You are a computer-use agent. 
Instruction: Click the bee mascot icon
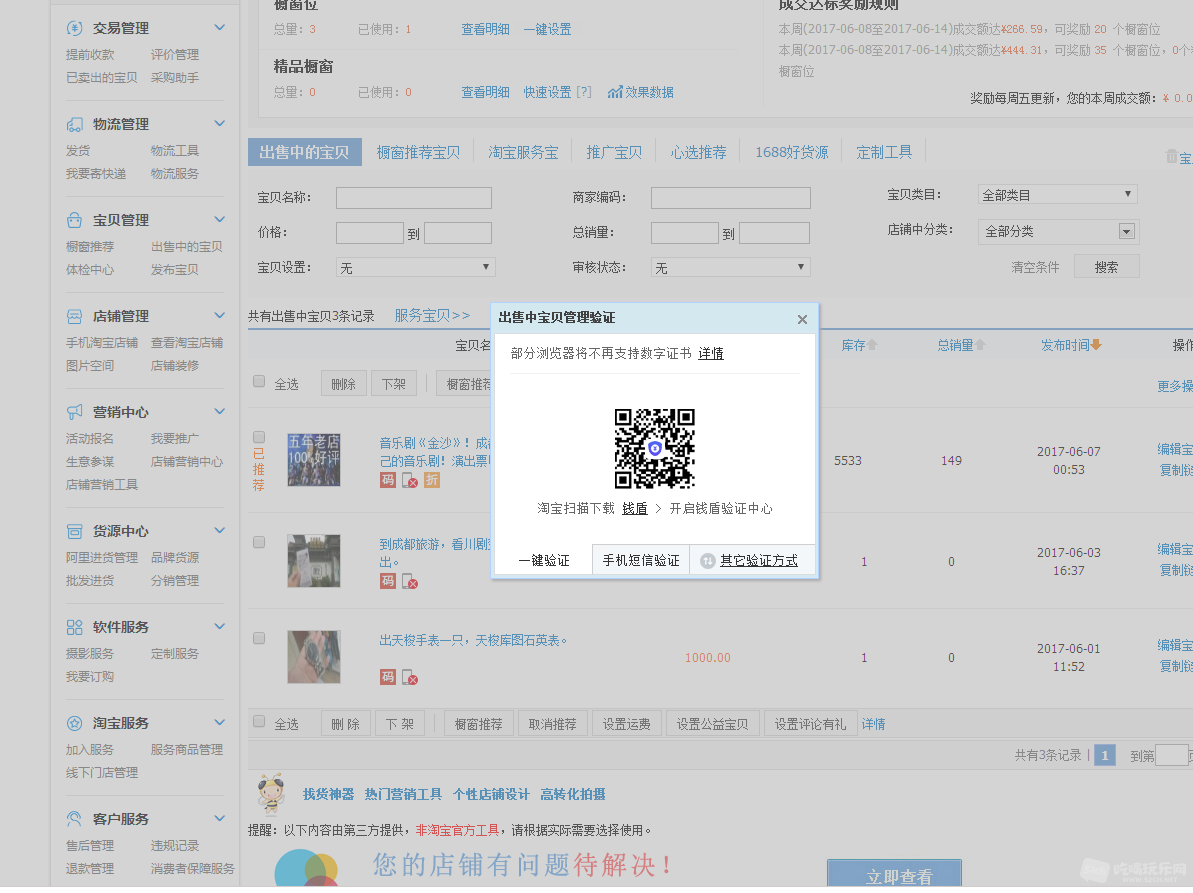pos(271,794)
